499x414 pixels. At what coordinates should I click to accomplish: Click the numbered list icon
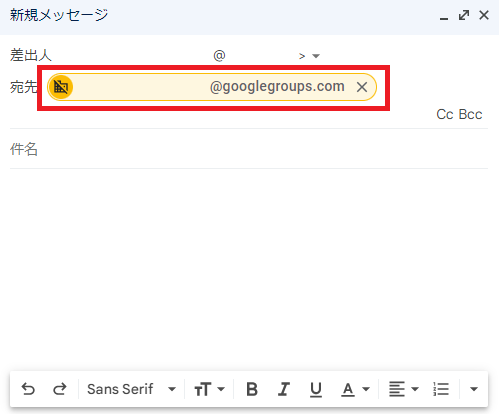441,389
